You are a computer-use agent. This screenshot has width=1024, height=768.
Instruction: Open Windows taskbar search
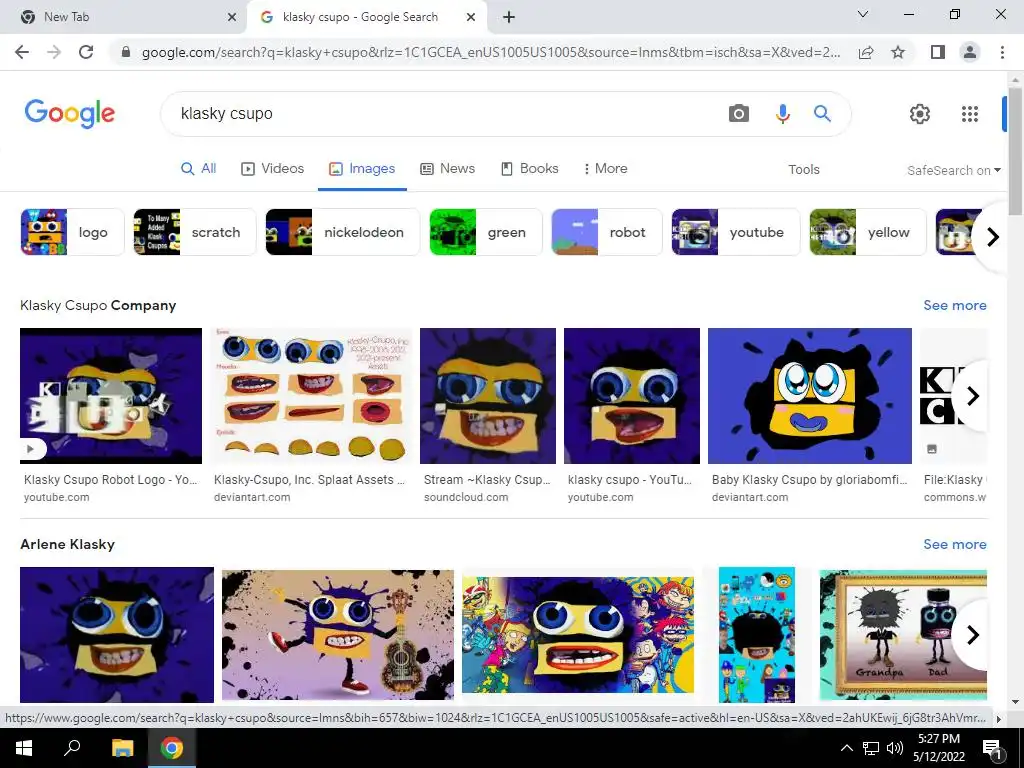click(72, 748)
